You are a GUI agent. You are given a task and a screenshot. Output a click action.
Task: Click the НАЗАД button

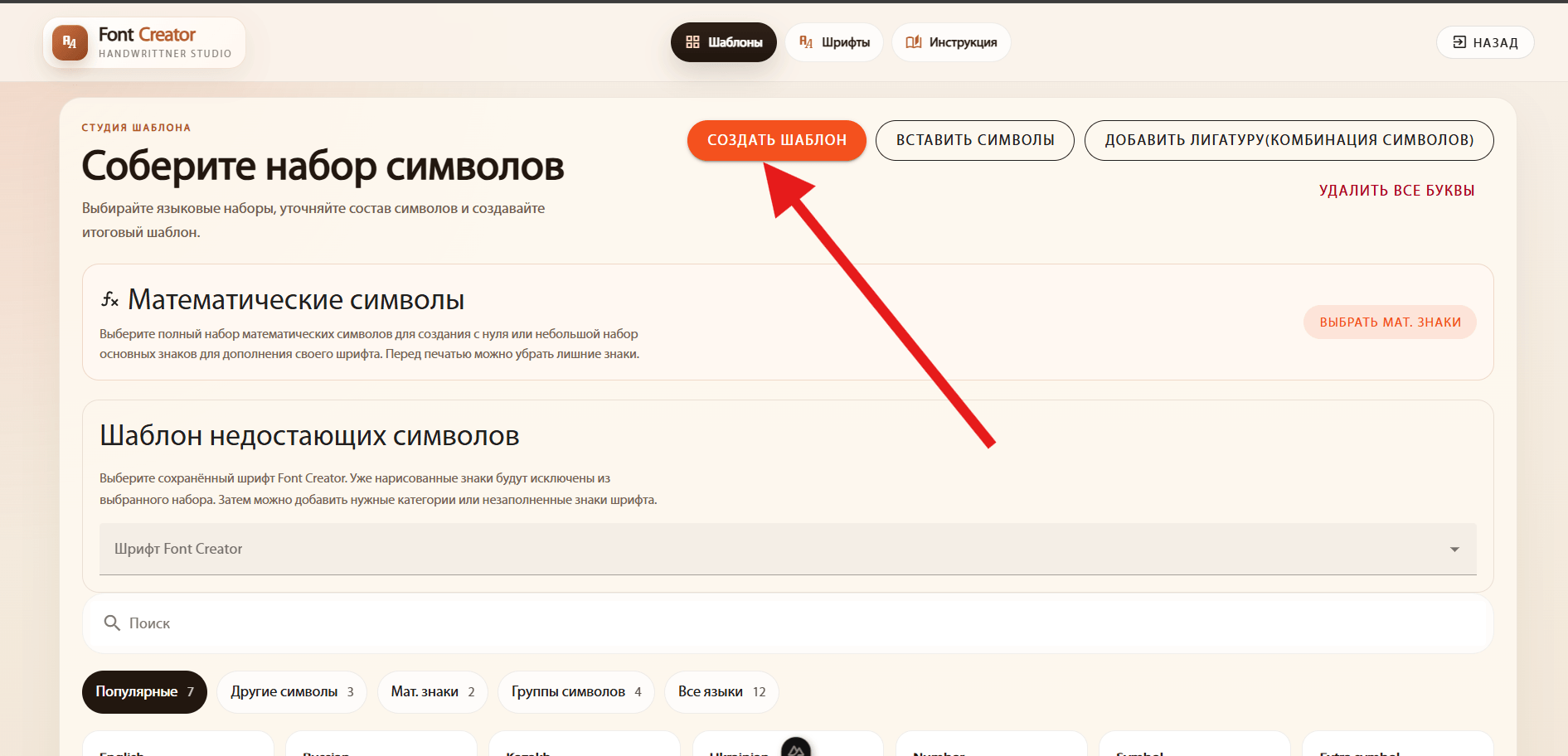click(1485, 42)
